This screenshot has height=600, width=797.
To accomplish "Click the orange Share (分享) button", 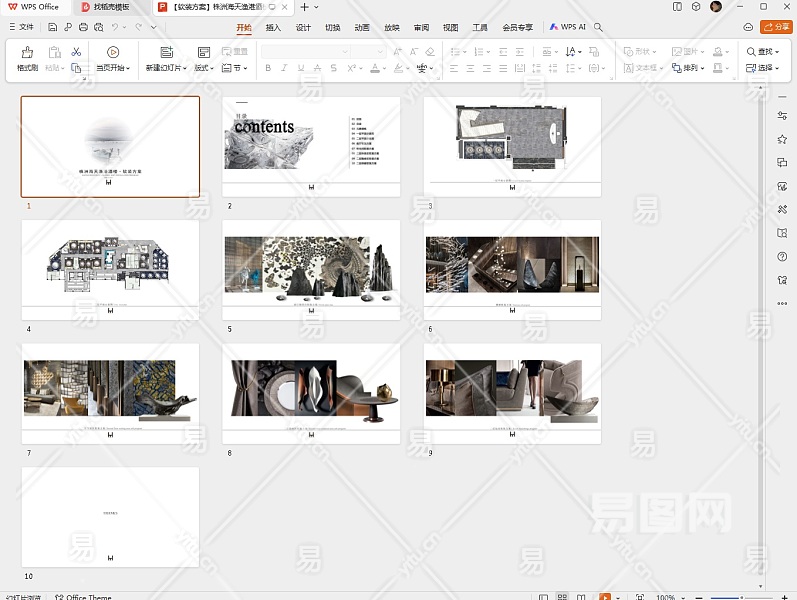I will click(x=775, y=27).
